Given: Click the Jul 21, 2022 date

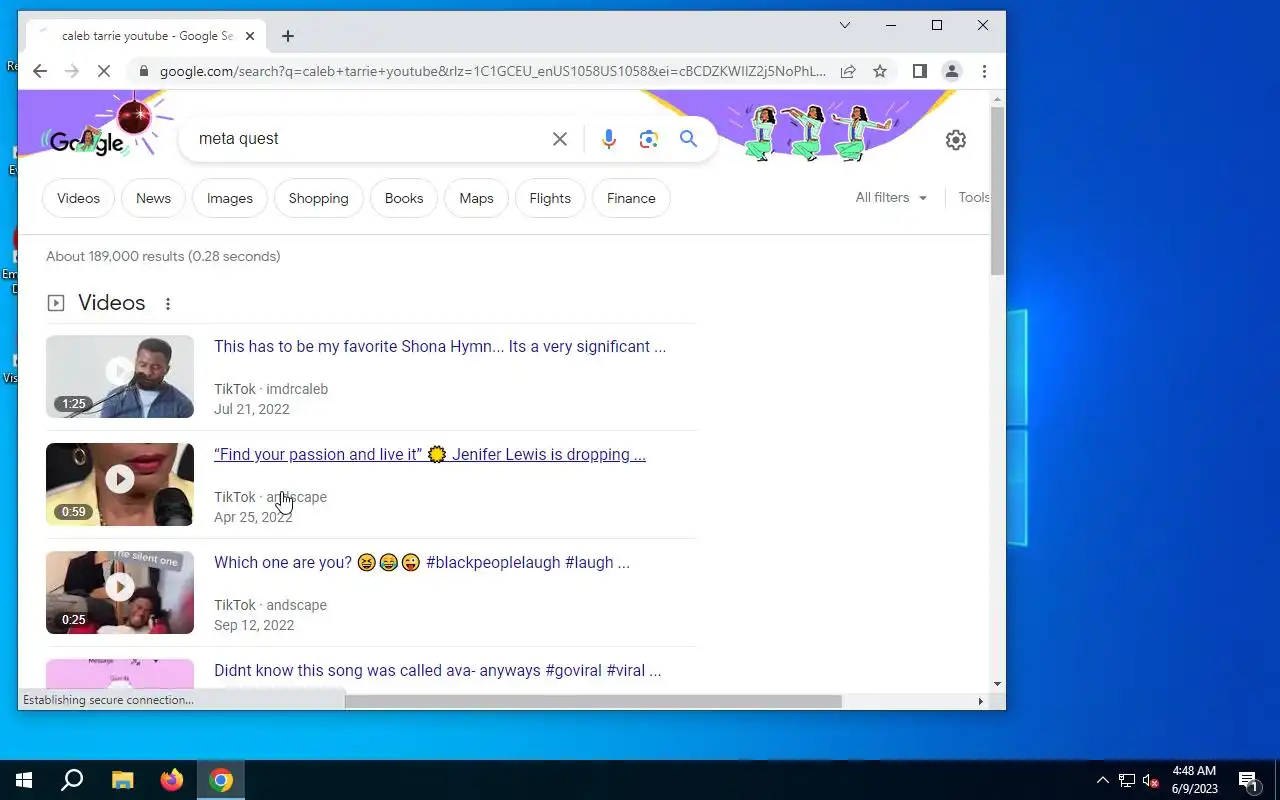Looking at the screenshot, I should (x=252, y=409).
